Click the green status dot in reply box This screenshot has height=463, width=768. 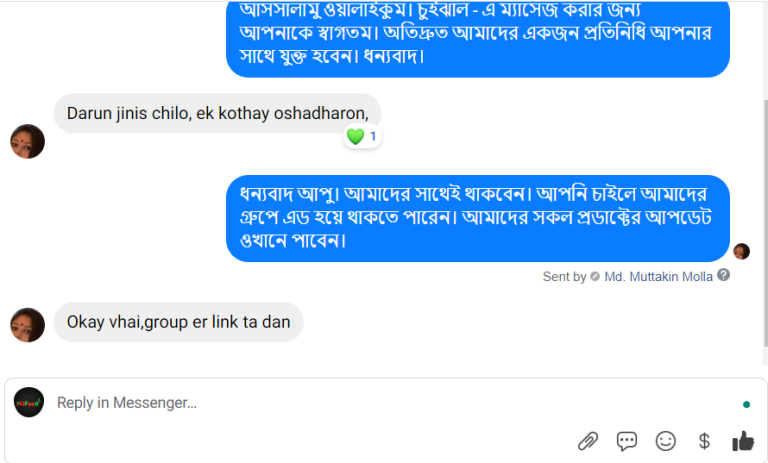click(x=746, y=405)
